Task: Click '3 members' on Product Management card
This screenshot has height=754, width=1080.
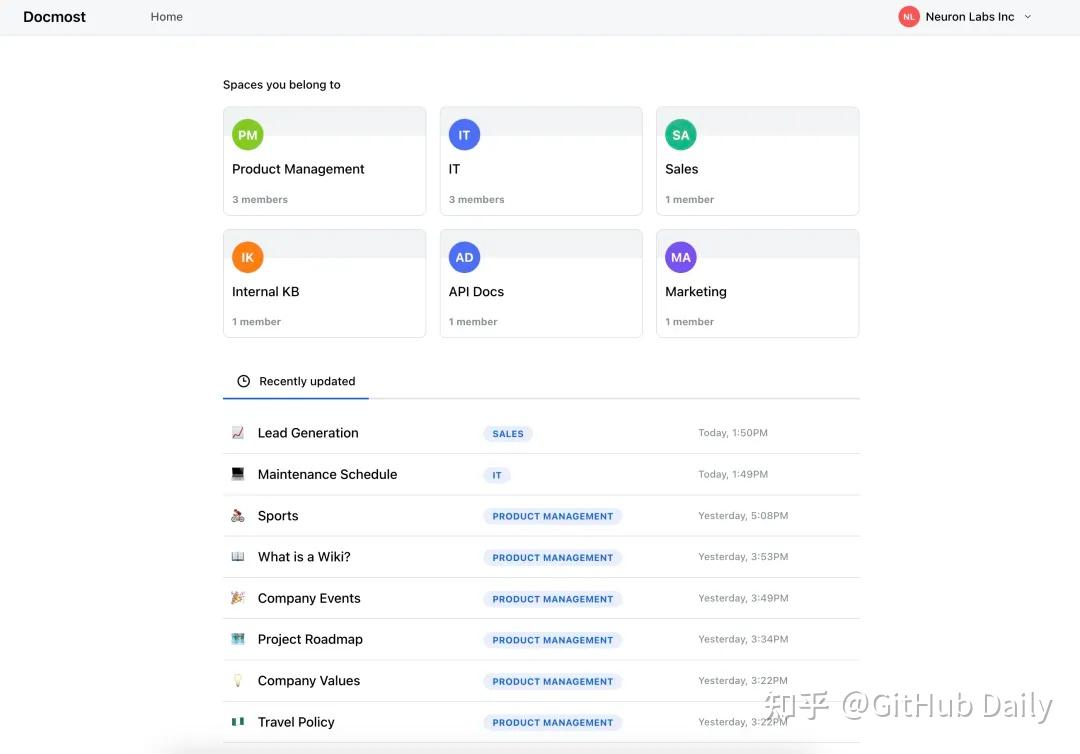Action: (x=260, y=199)
